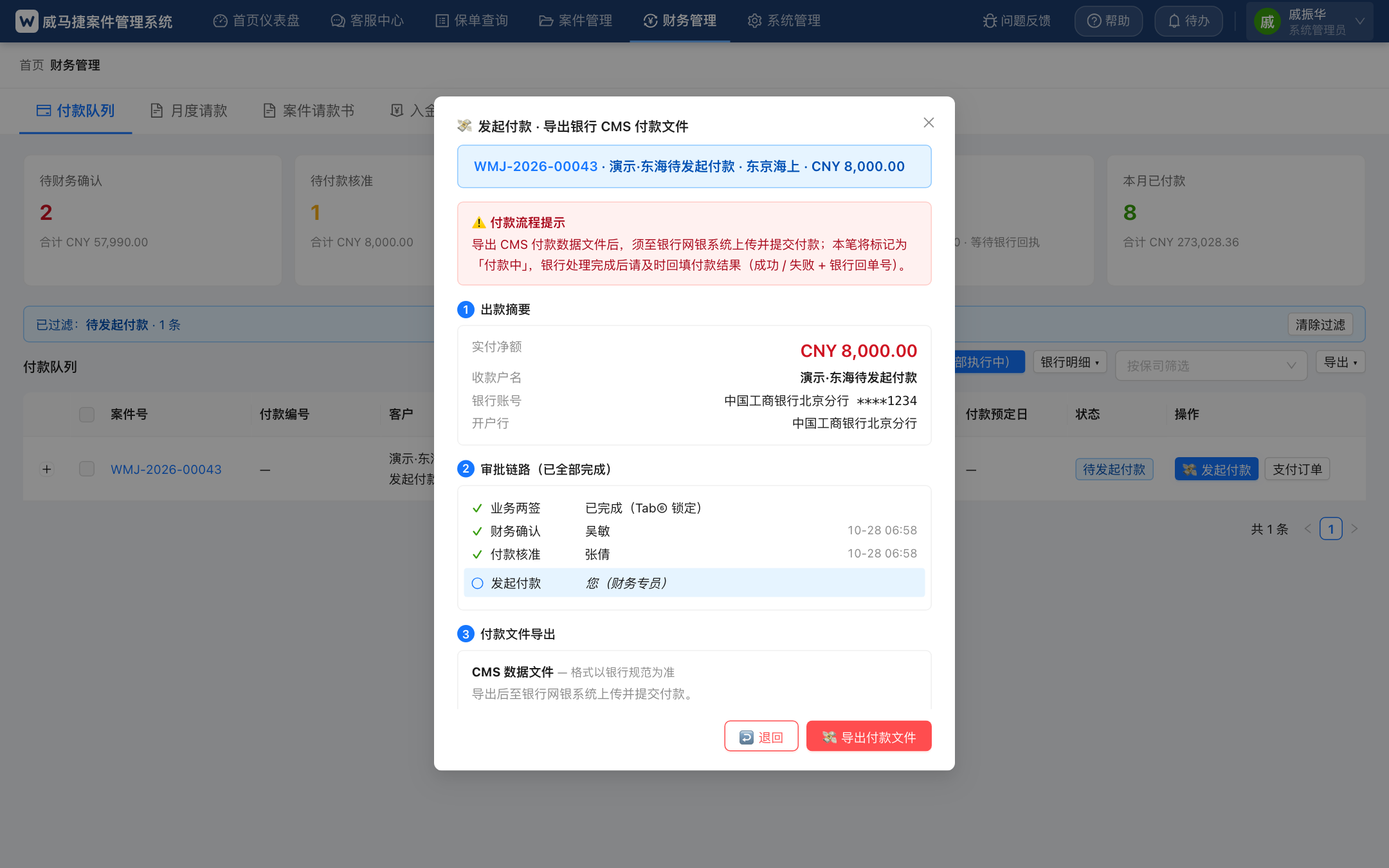Select 财务管理 top navigation item
The image size is (1389, 868).
tap(680, 21)
